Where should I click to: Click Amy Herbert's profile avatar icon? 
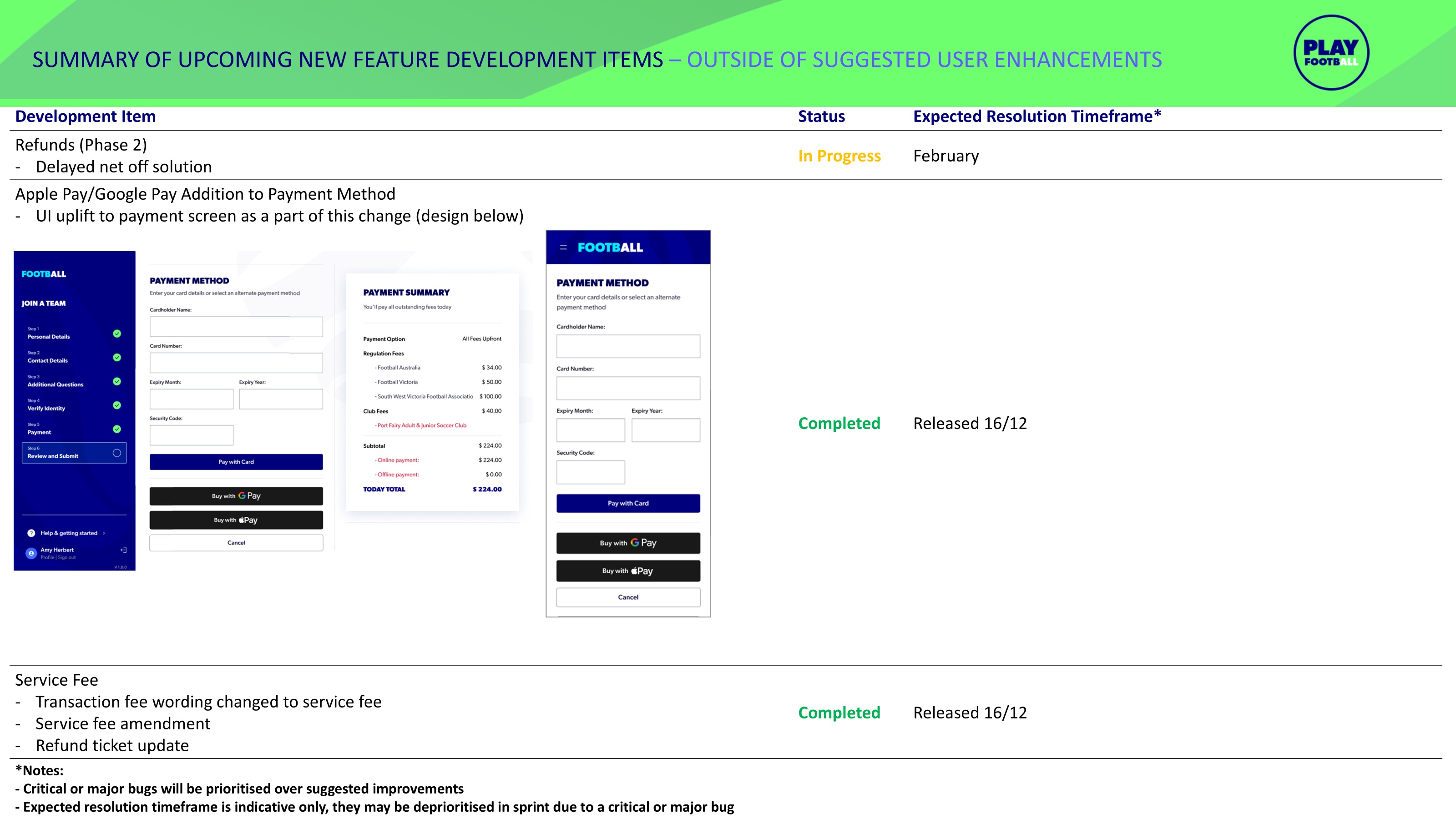(x=31, y=553)
